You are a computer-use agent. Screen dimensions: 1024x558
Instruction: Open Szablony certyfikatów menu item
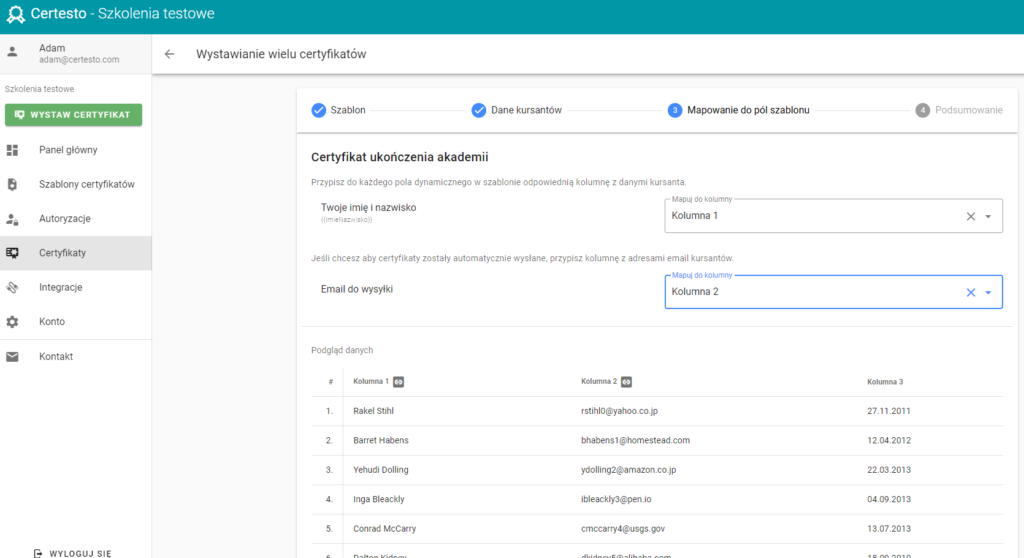coord(76,184)
